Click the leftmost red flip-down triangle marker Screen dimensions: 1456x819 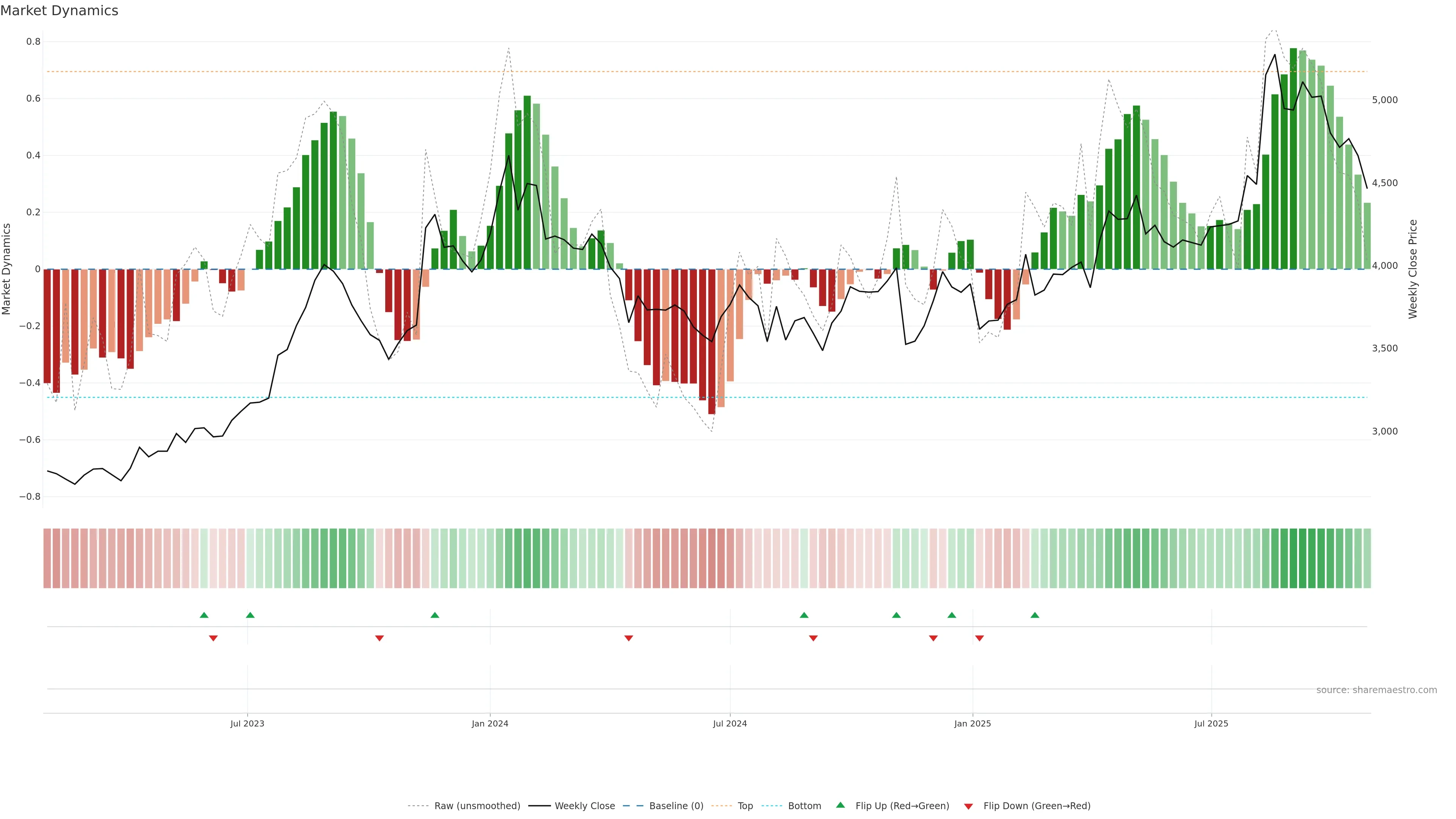pyautogui.click(x=213, y=638)
